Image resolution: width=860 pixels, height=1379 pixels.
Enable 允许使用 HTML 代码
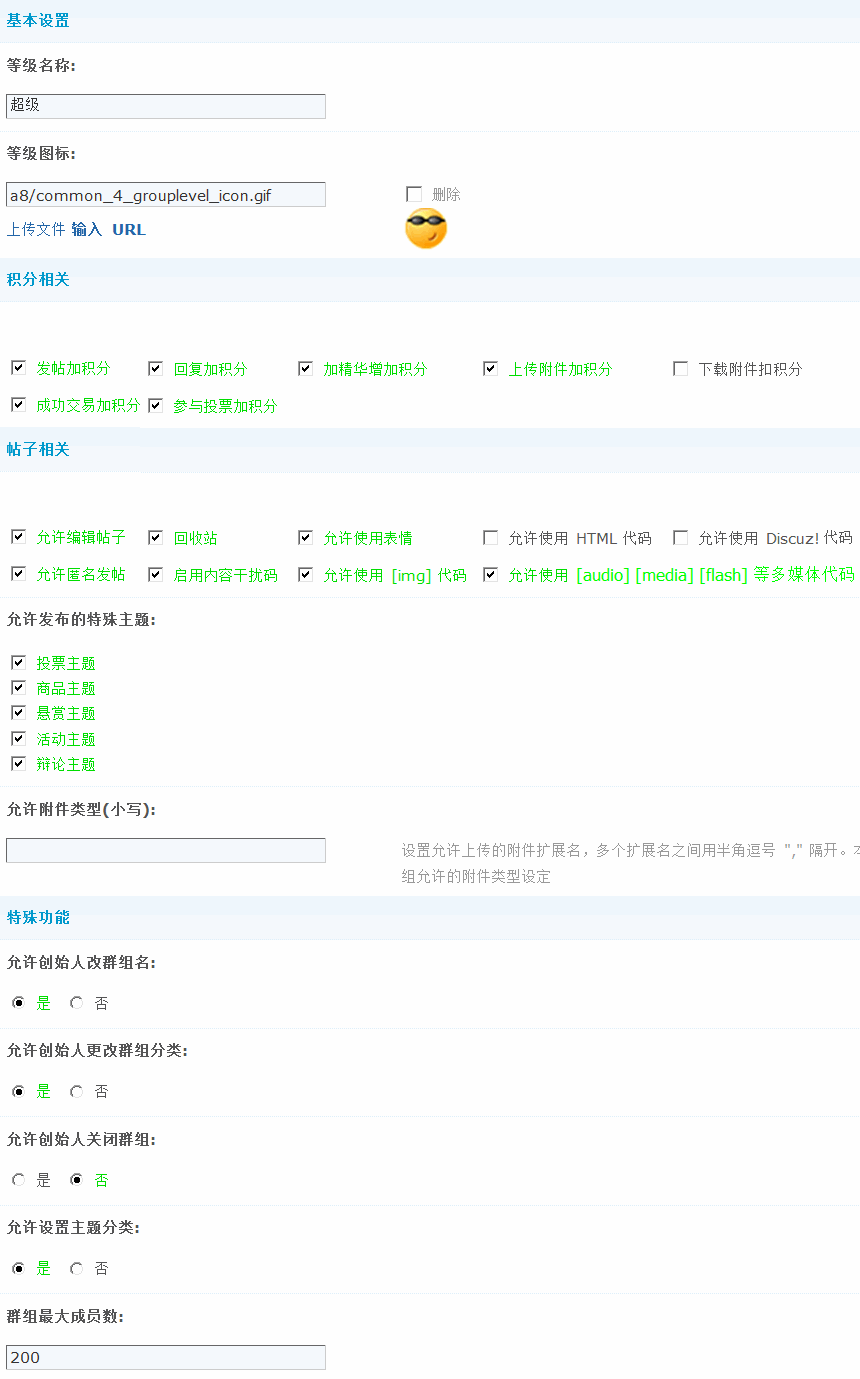pyautogui.click(x=490, y=537)
